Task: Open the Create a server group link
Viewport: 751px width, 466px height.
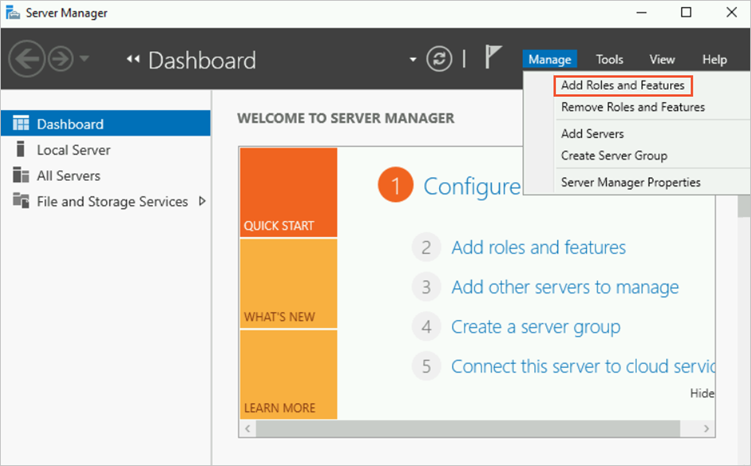Action: pyautogui.click(x=535, y=327)
